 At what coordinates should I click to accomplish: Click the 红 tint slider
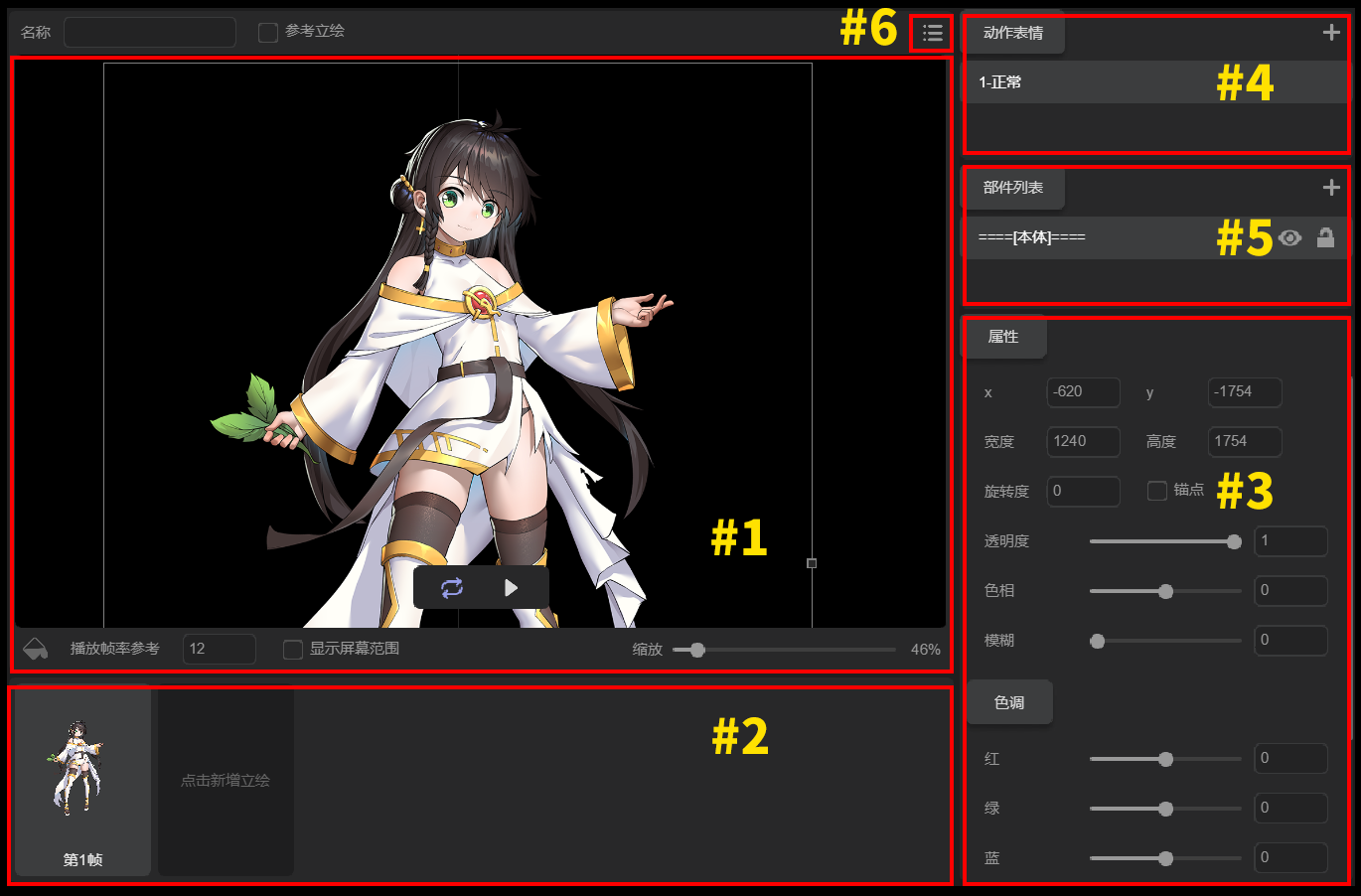point(1165,759)
